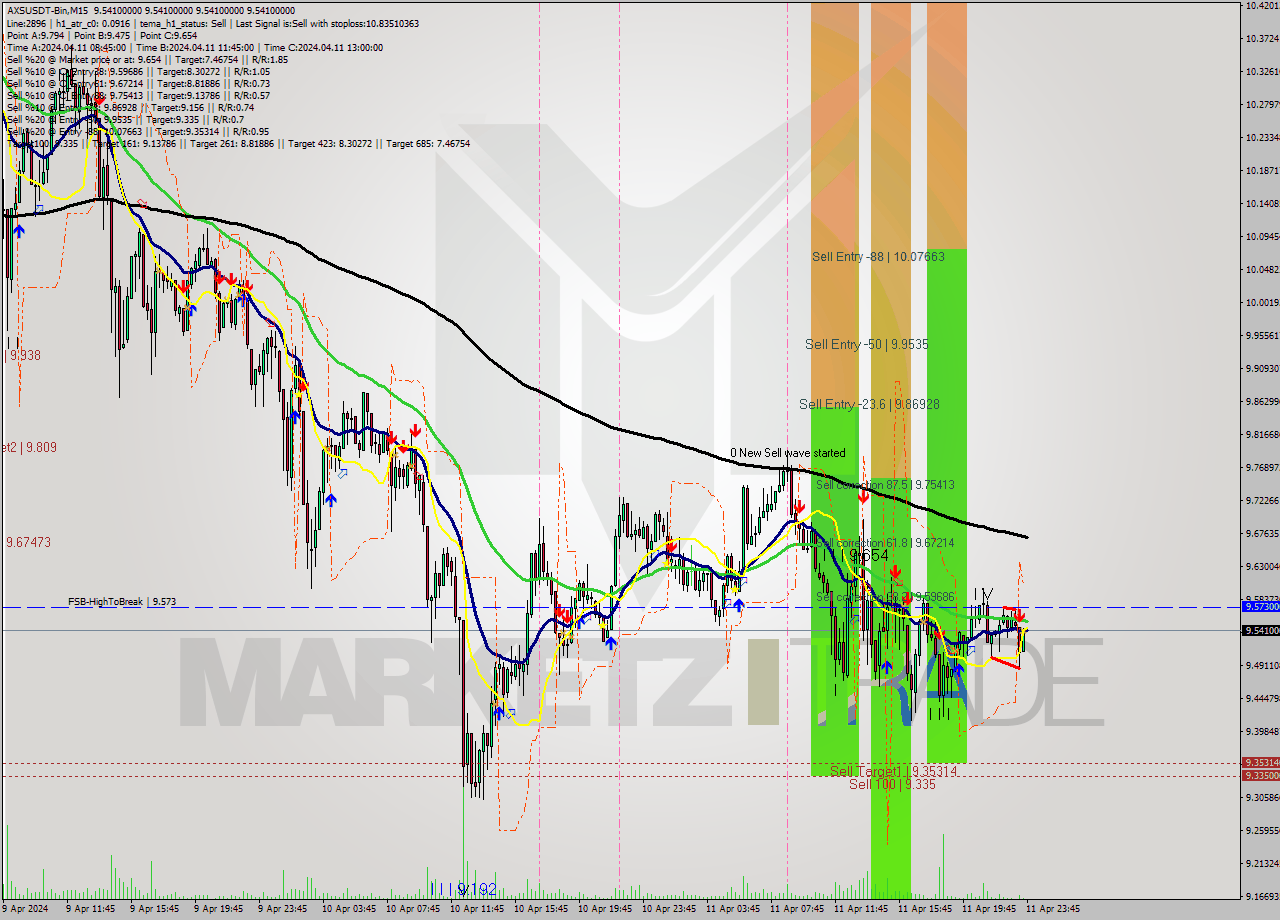Click the '10 Apr 03:45' time axis label
Screen dimensions: 1280x920
tap(348, 909)
